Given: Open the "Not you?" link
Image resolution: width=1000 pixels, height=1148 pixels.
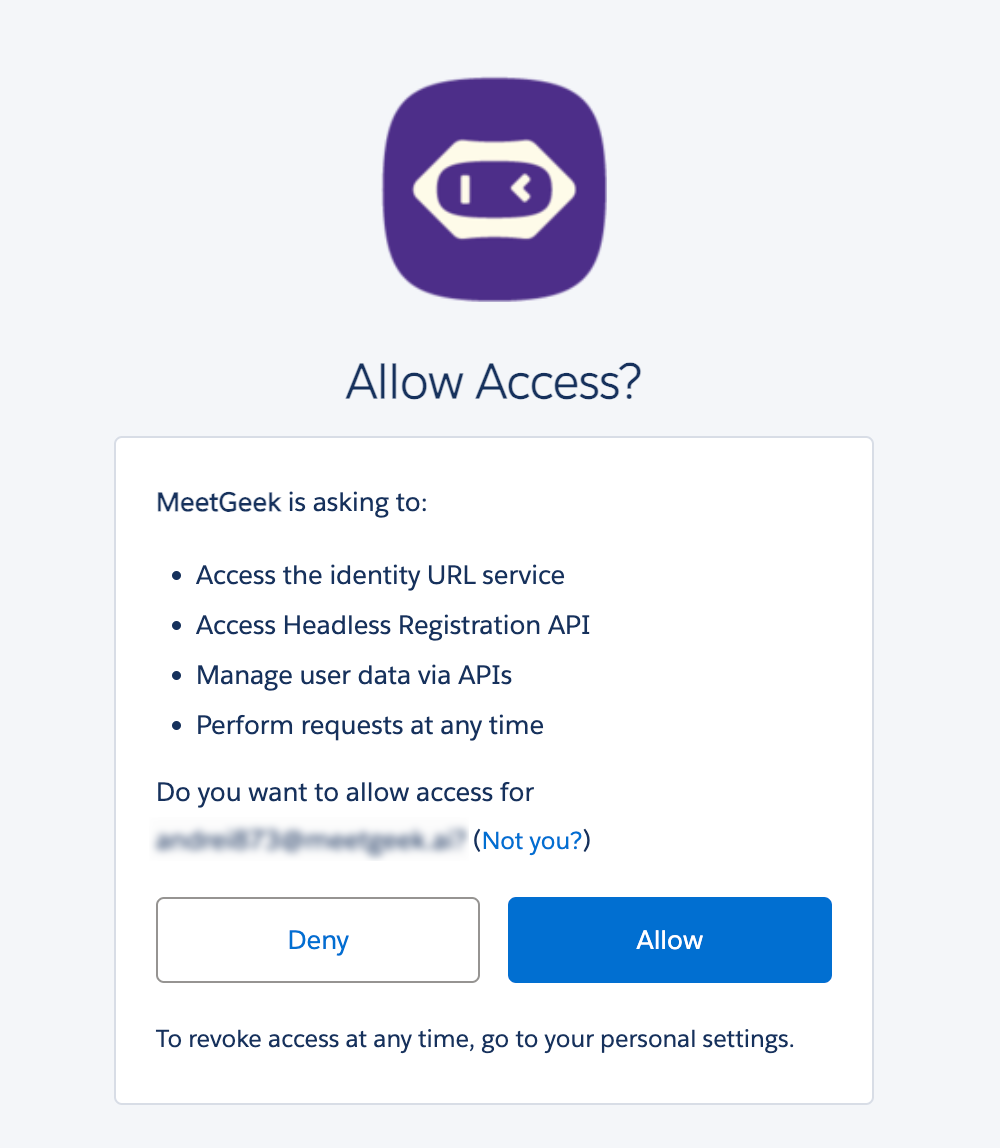Looking at the screenshot, I should tap(532, 841).
